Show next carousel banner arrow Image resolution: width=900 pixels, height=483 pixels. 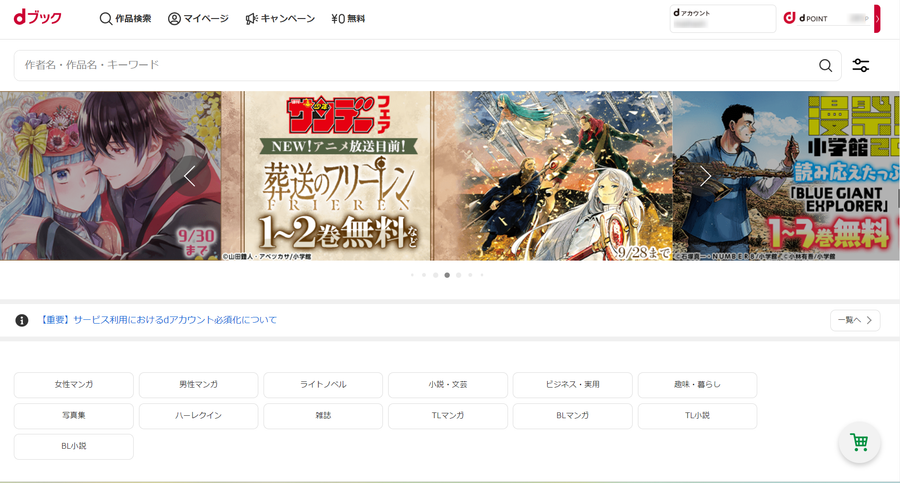click(x=705, y=176)
